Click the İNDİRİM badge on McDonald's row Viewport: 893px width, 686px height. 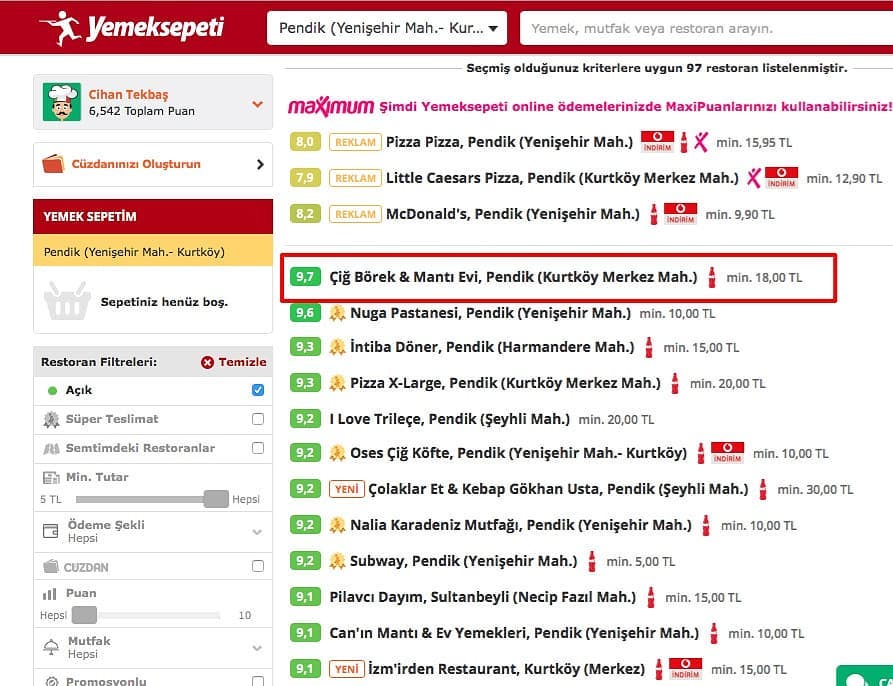pyautogui.click(x=680, y=213)
